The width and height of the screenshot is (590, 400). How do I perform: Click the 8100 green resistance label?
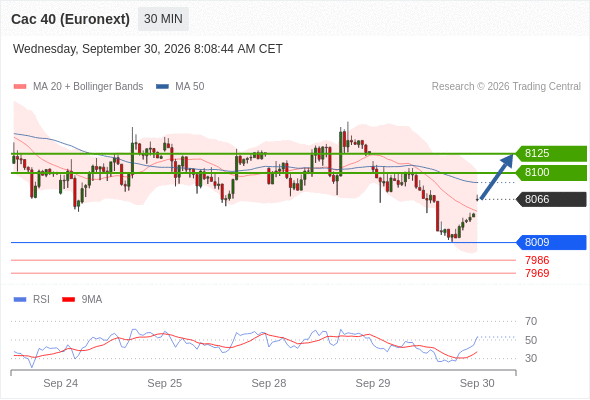[551, 172]
